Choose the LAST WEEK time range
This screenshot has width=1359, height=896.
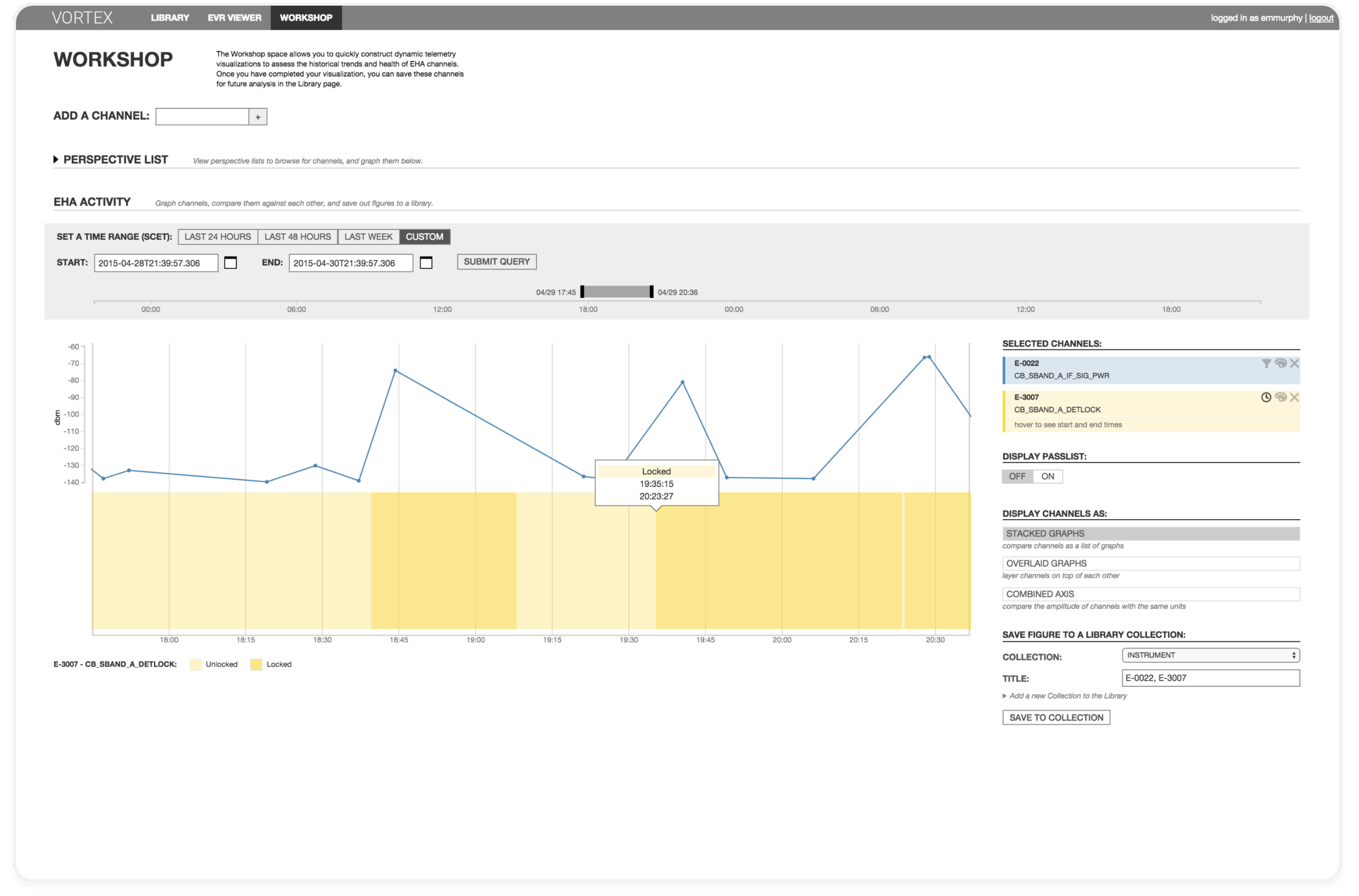click(x=369, y=237)
